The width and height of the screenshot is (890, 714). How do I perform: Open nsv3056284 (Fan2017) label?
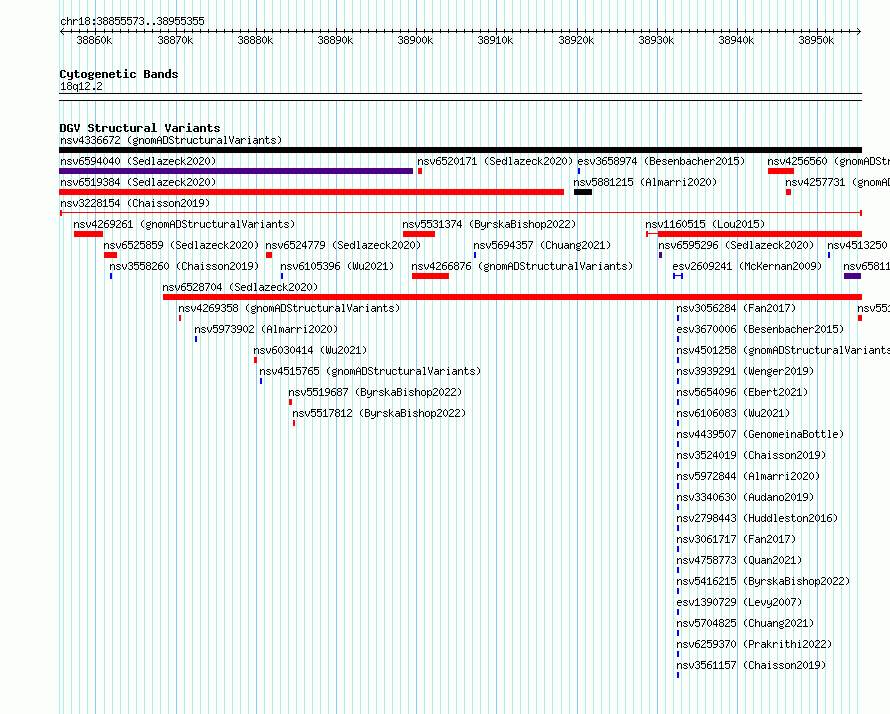(736, 308)
